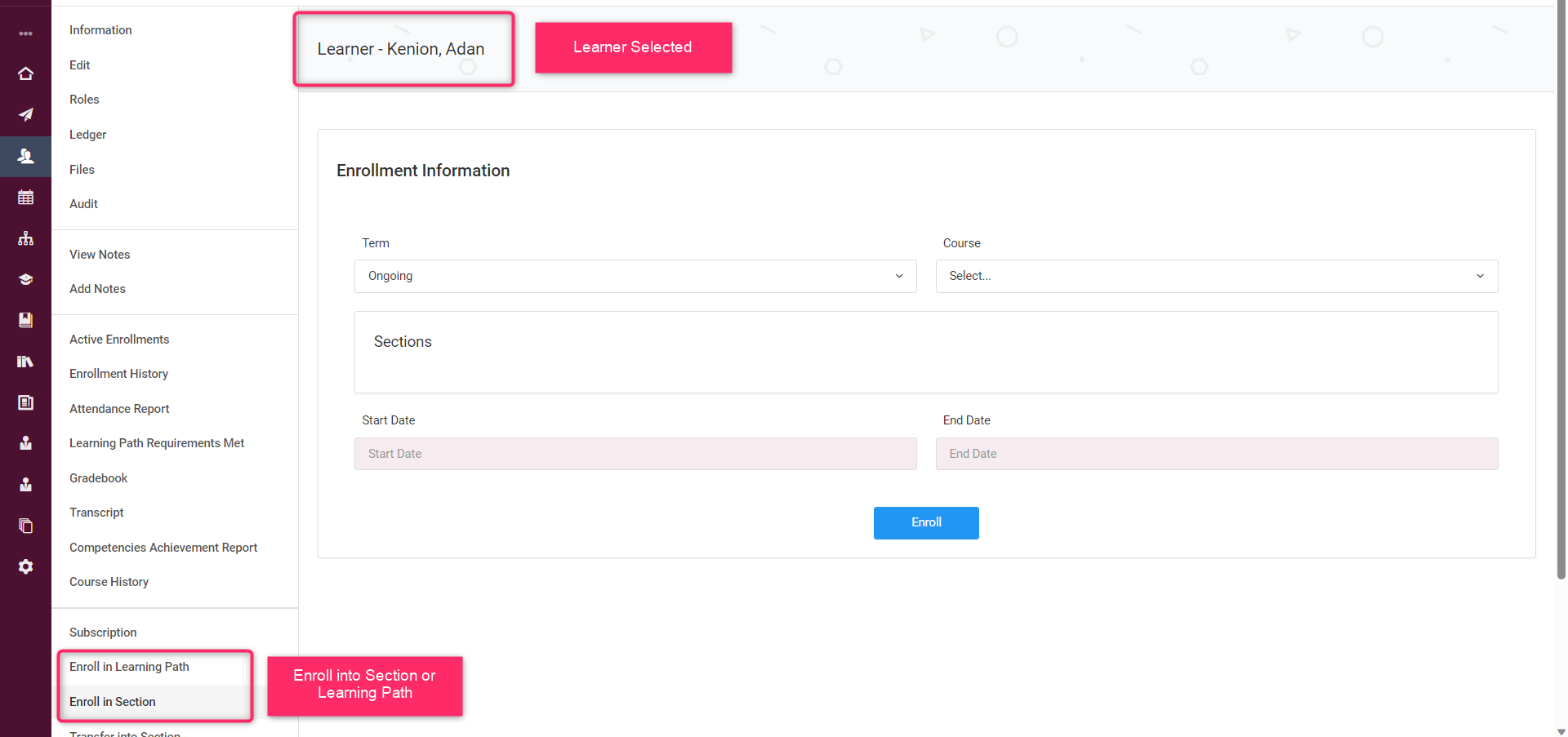Click the Add Notes link

[x=97, y=289]
